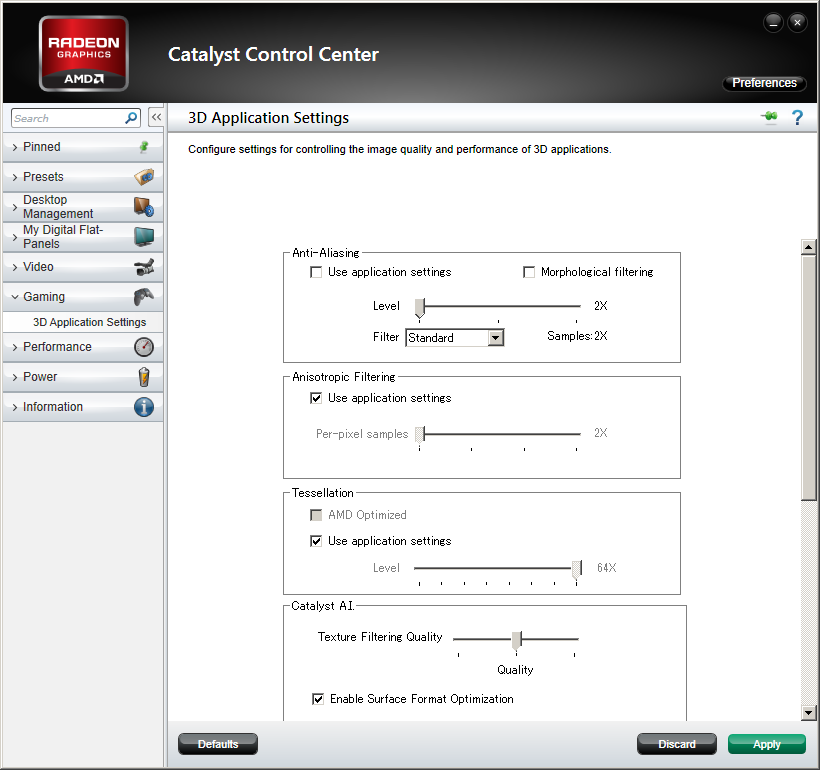Click the Desktop Management monitor icon

(x=144, y=207)
